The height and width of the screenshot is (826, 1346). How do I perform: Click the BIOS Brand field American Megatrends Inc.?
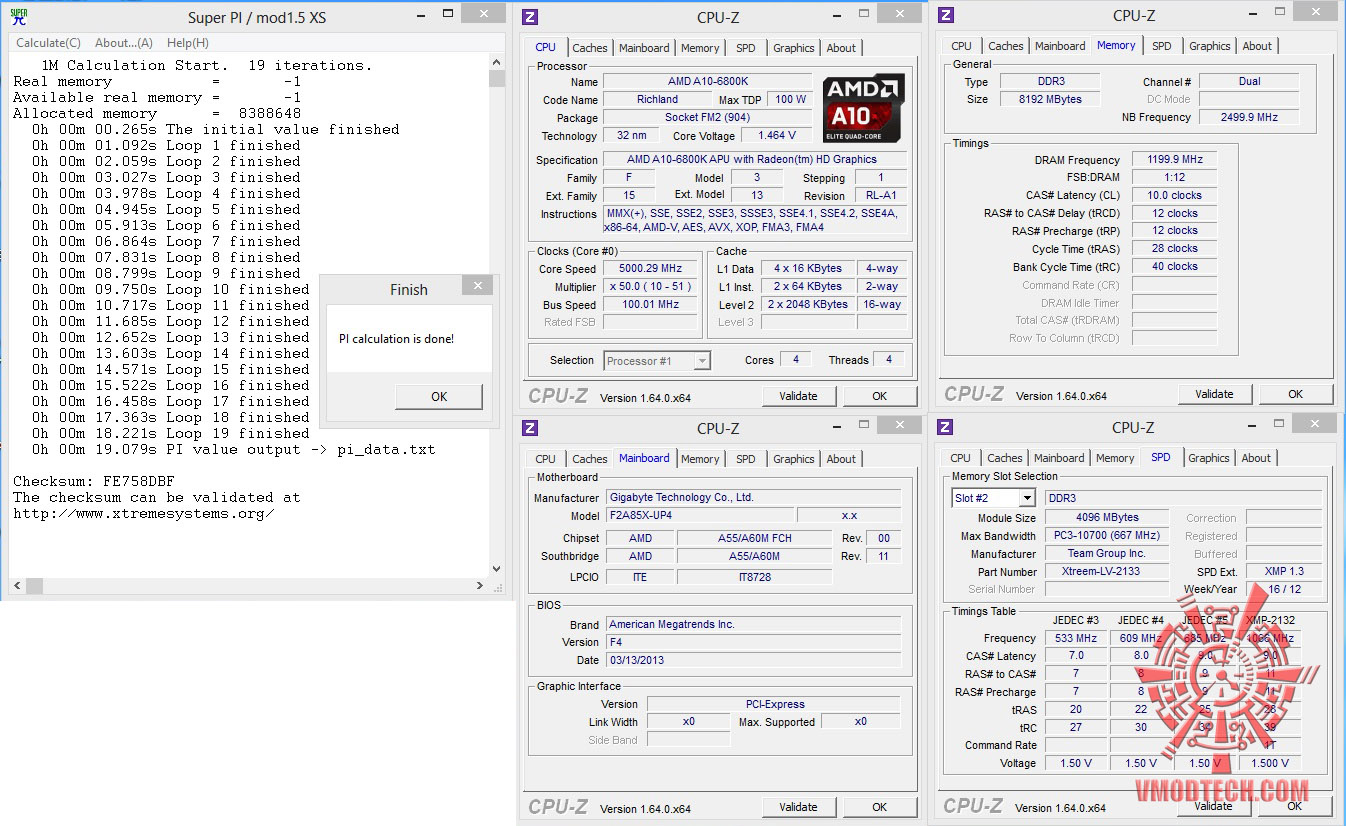(755, 624)
